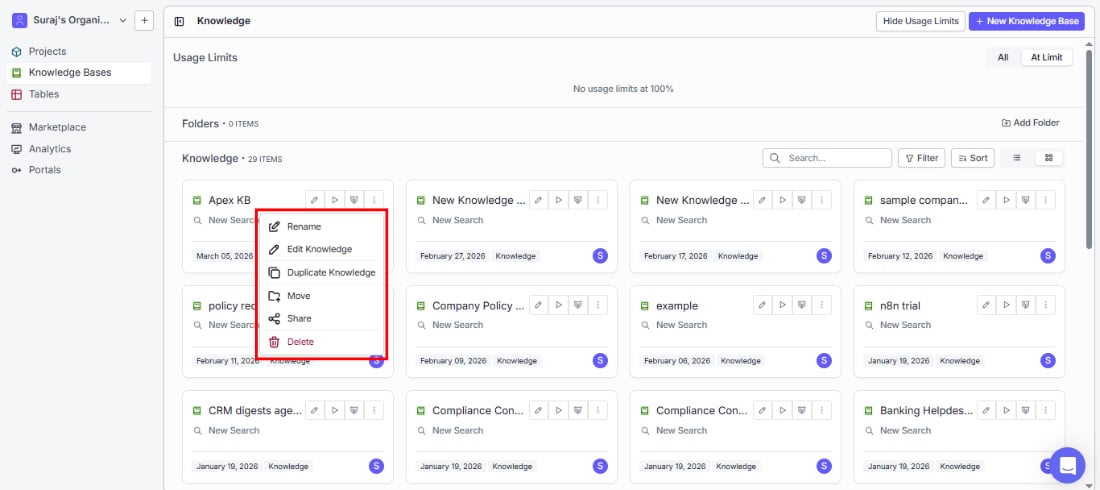Open the Sort options
Viewport: 1100px width, 490px height.
973,158
